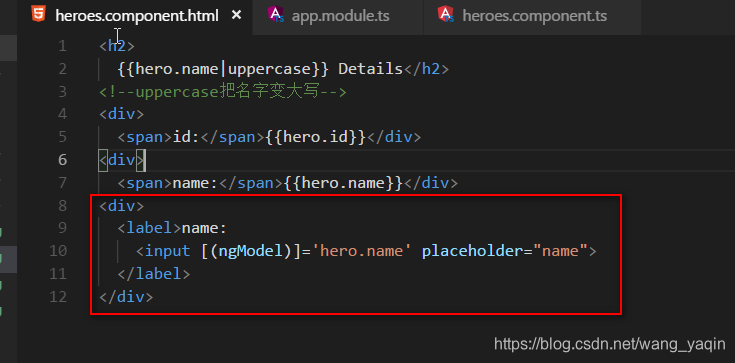Image resolution: width=735 pixels, height=363 pixels.
Task: Click the uppercase HTML comment on line 3
Action: [223, 92]
